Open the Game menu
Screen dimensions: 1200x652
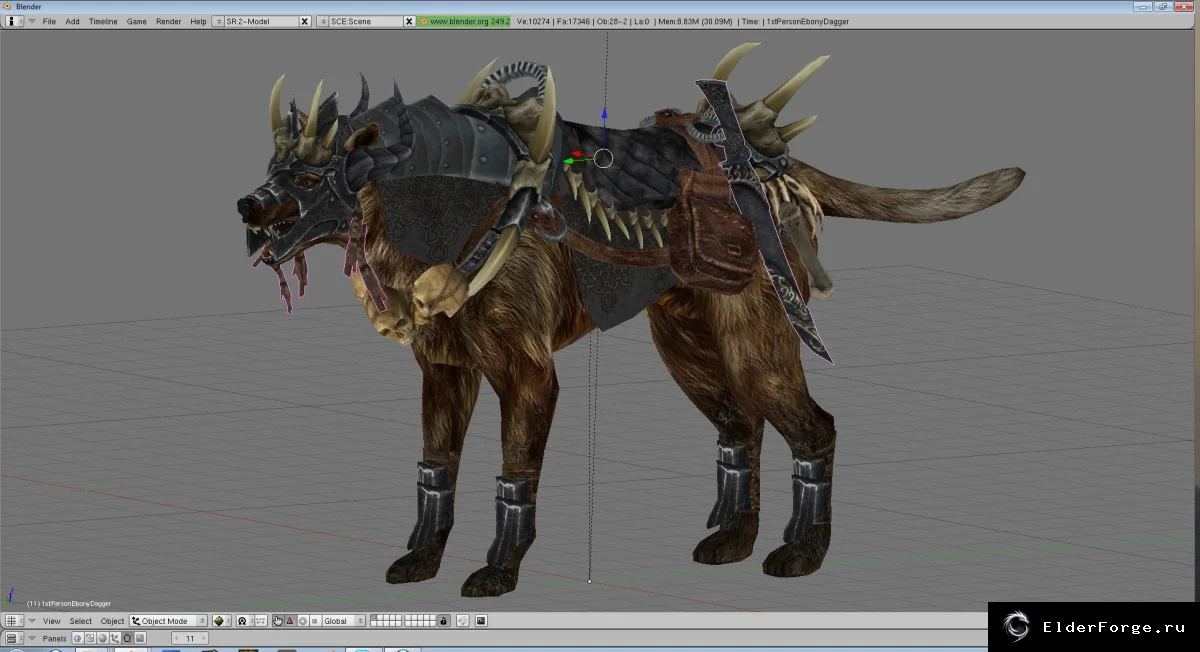point(136,21)
